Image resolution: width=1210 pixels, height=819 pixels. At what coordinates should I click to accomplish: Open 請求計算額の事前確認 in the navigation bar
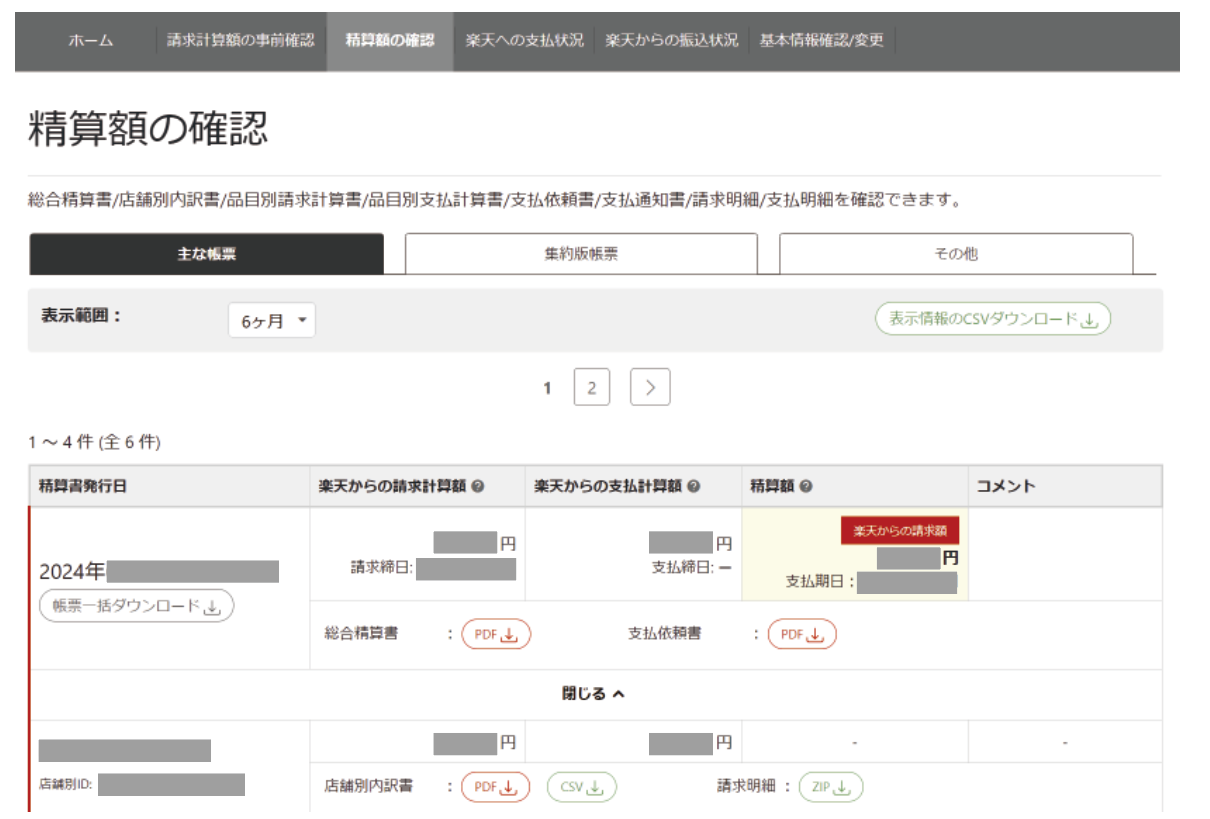click(240, 41)
